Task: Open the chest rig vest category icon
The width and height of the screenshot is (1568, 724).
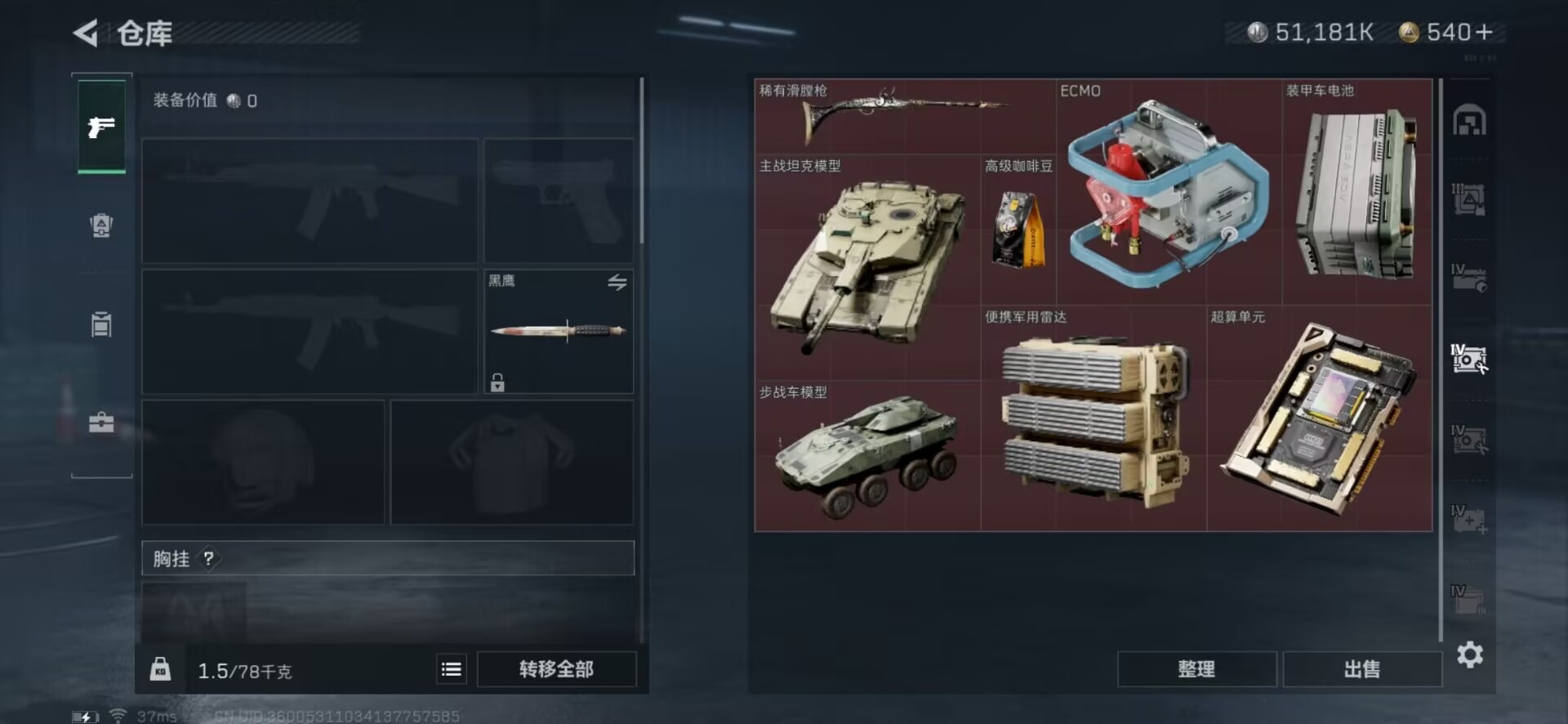Action: (101, 324)
